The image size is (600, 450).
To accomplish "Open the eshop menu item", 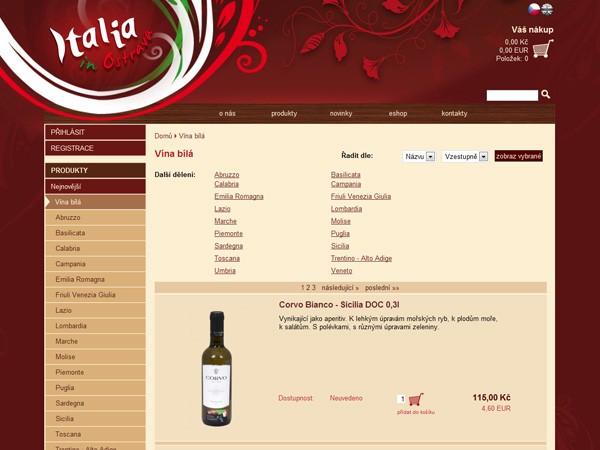I will pos(398,113).
